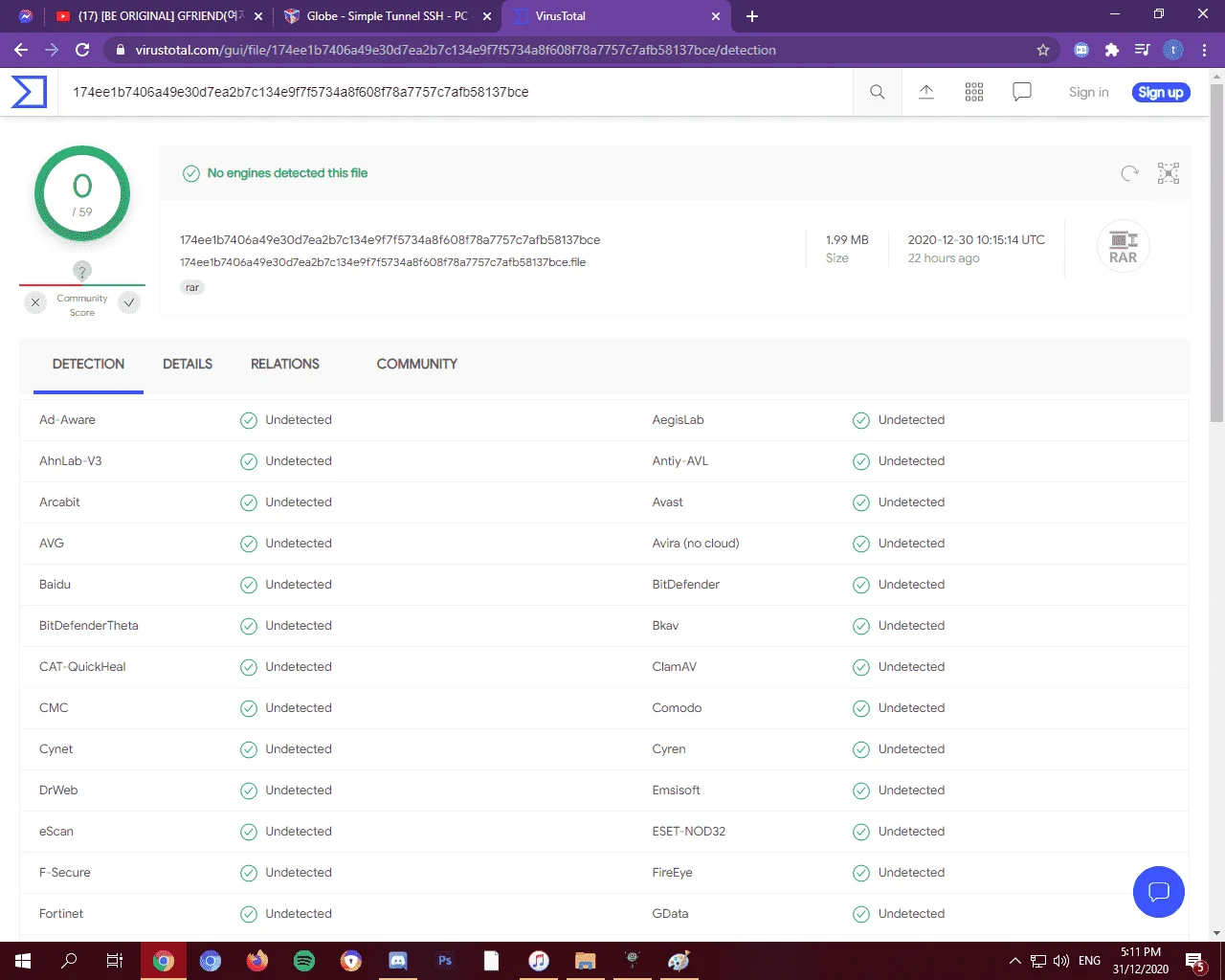Click the page vertical scrollbar

point(1216,254)
